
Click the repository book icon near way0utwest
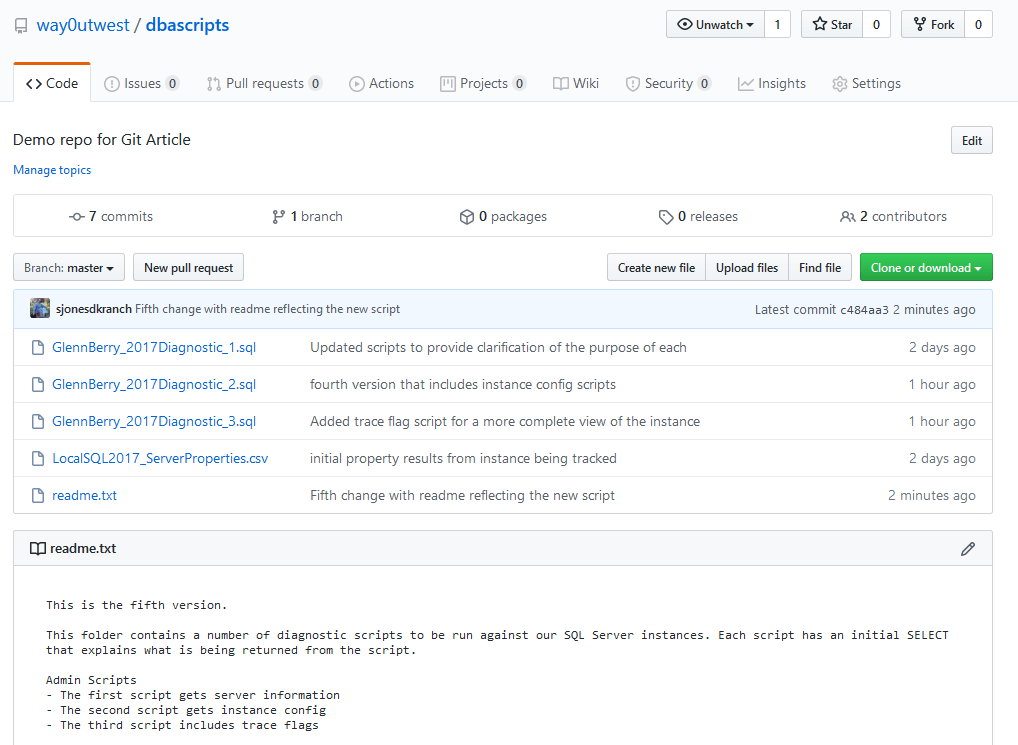point(21,26)
